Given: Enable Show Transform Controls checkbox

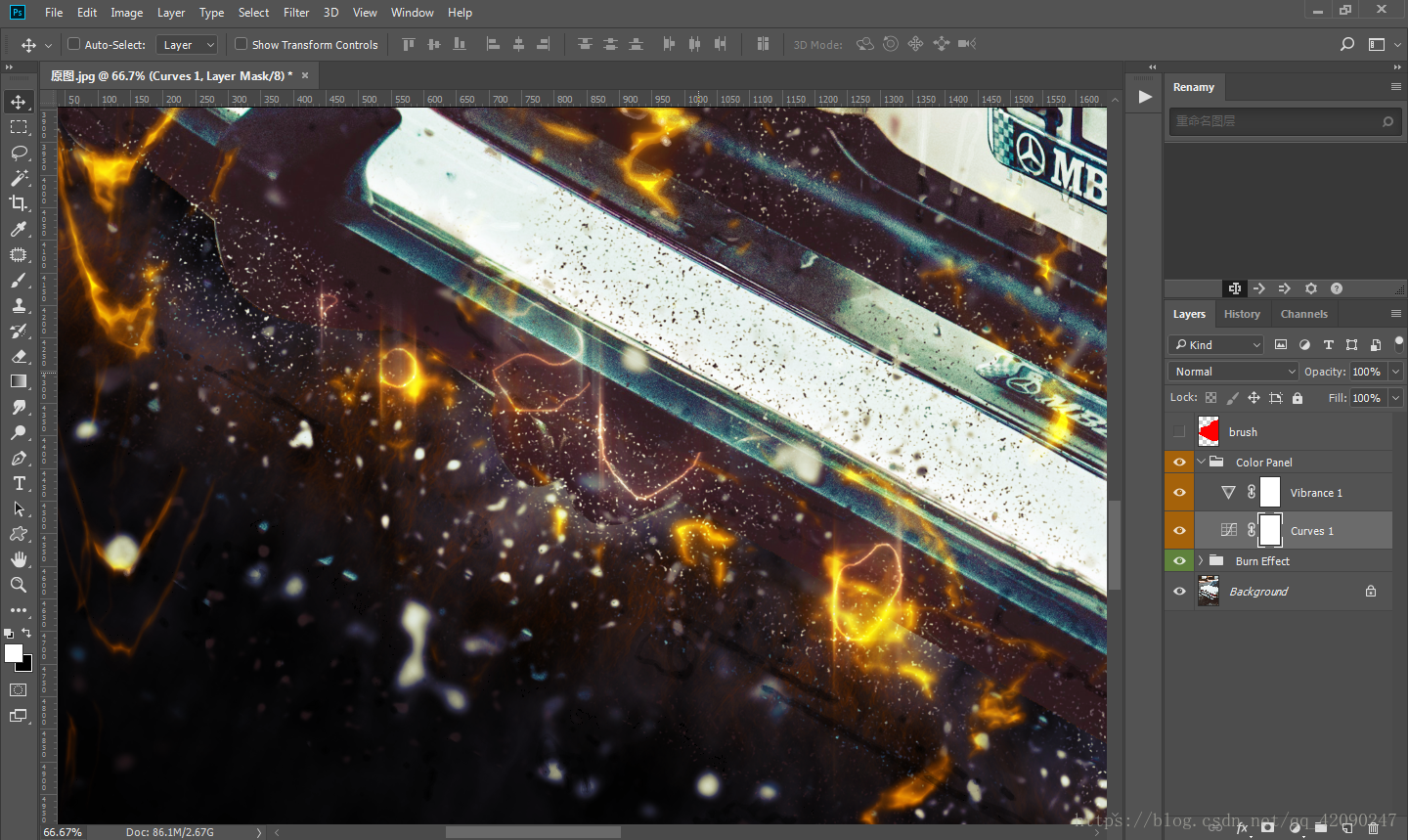Looking at the screenshot, I should pyautogui.click(x=241, y=44).
